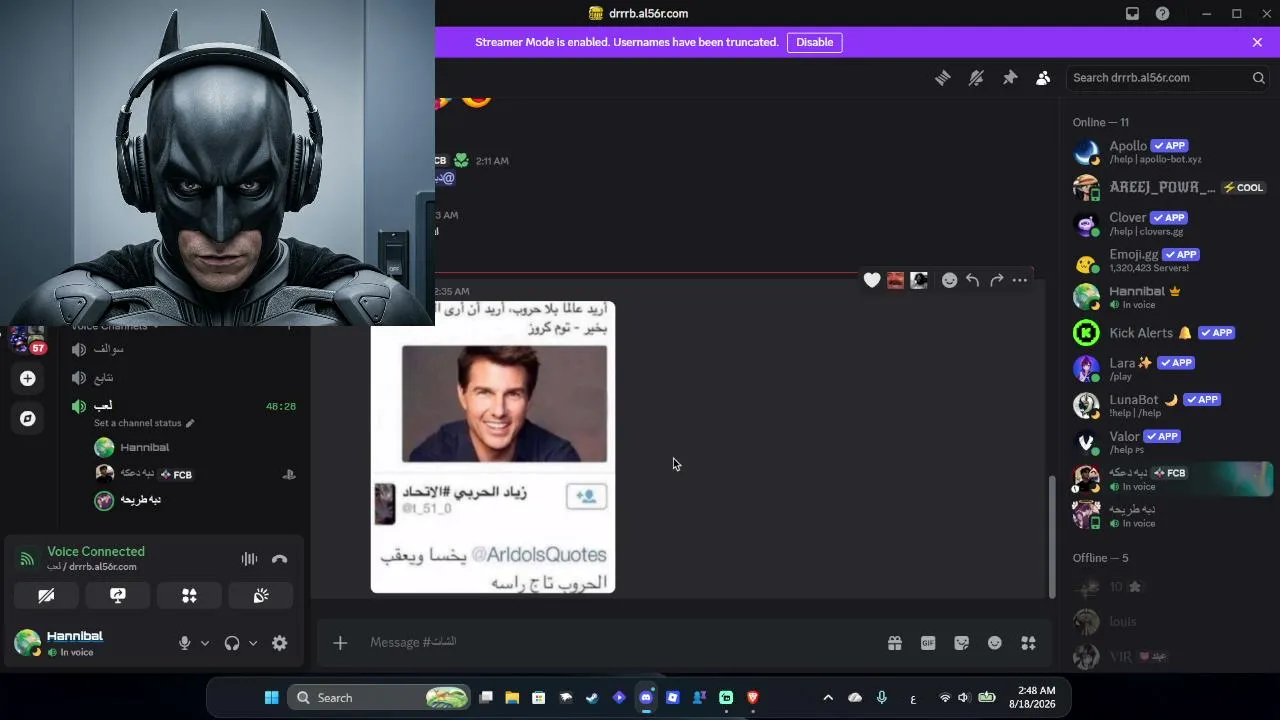
Task: Dismiss the Streamer Mode banner
Action: coord(1257,42)
